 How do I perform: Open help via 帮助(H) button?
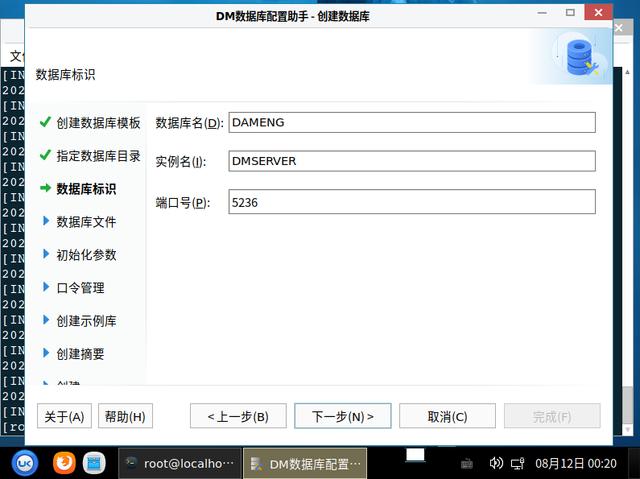(125, 416)
